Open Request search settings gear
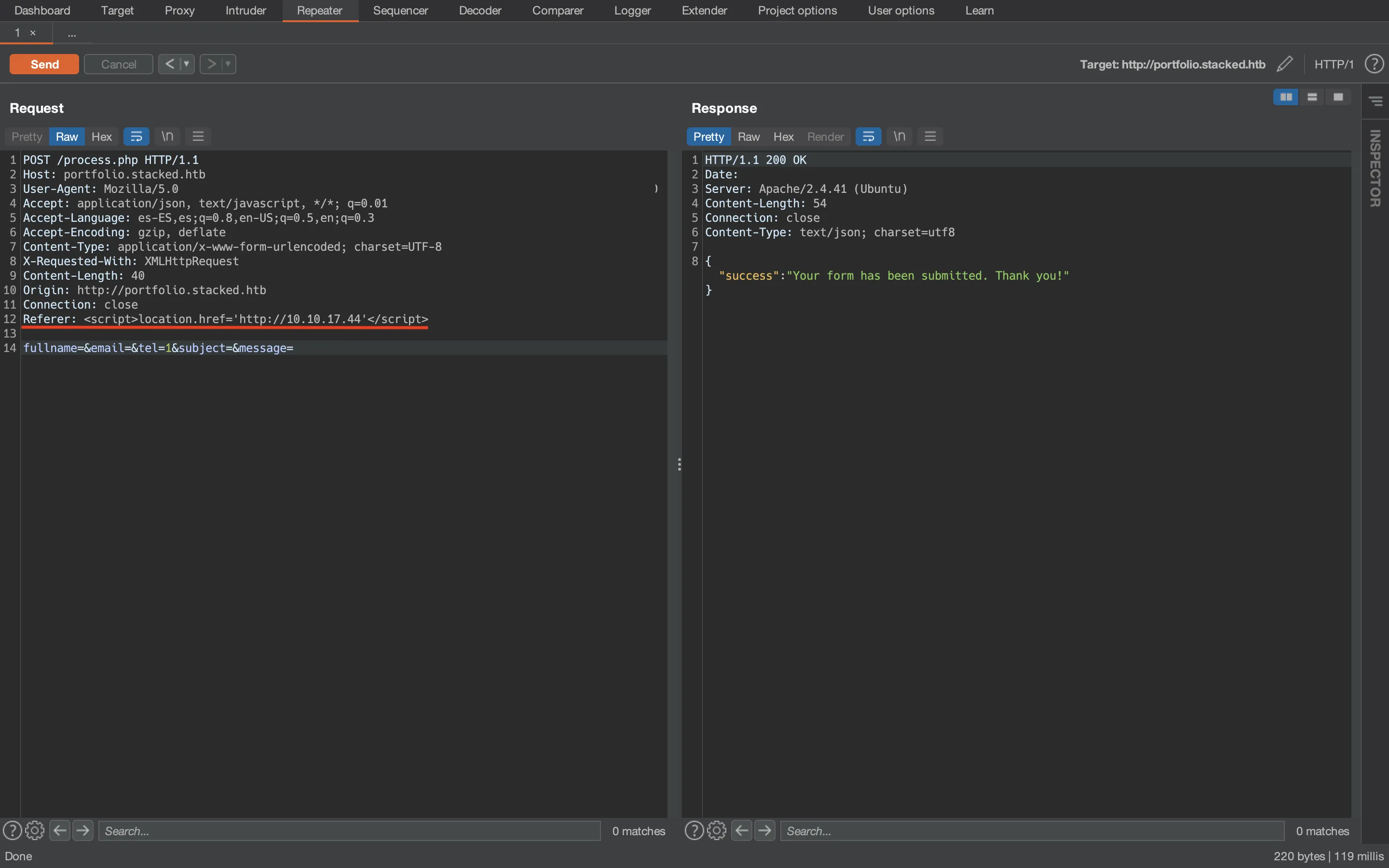Viewport: 1389px width, 868px height. click(34, 831)
